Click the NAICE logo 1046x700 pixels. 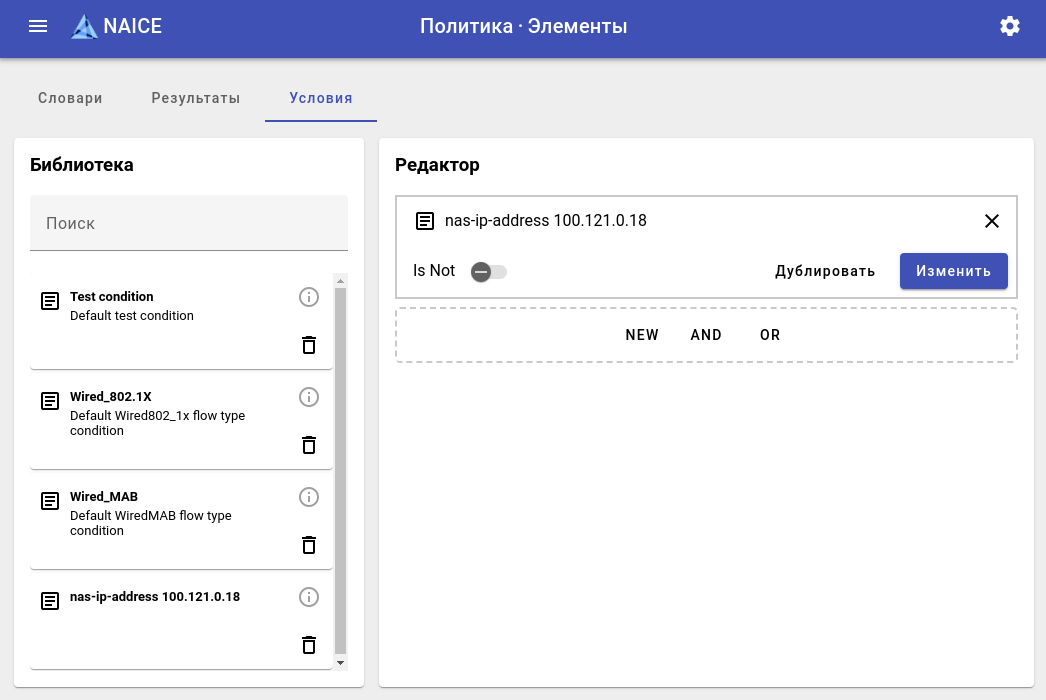coord(117,27)
